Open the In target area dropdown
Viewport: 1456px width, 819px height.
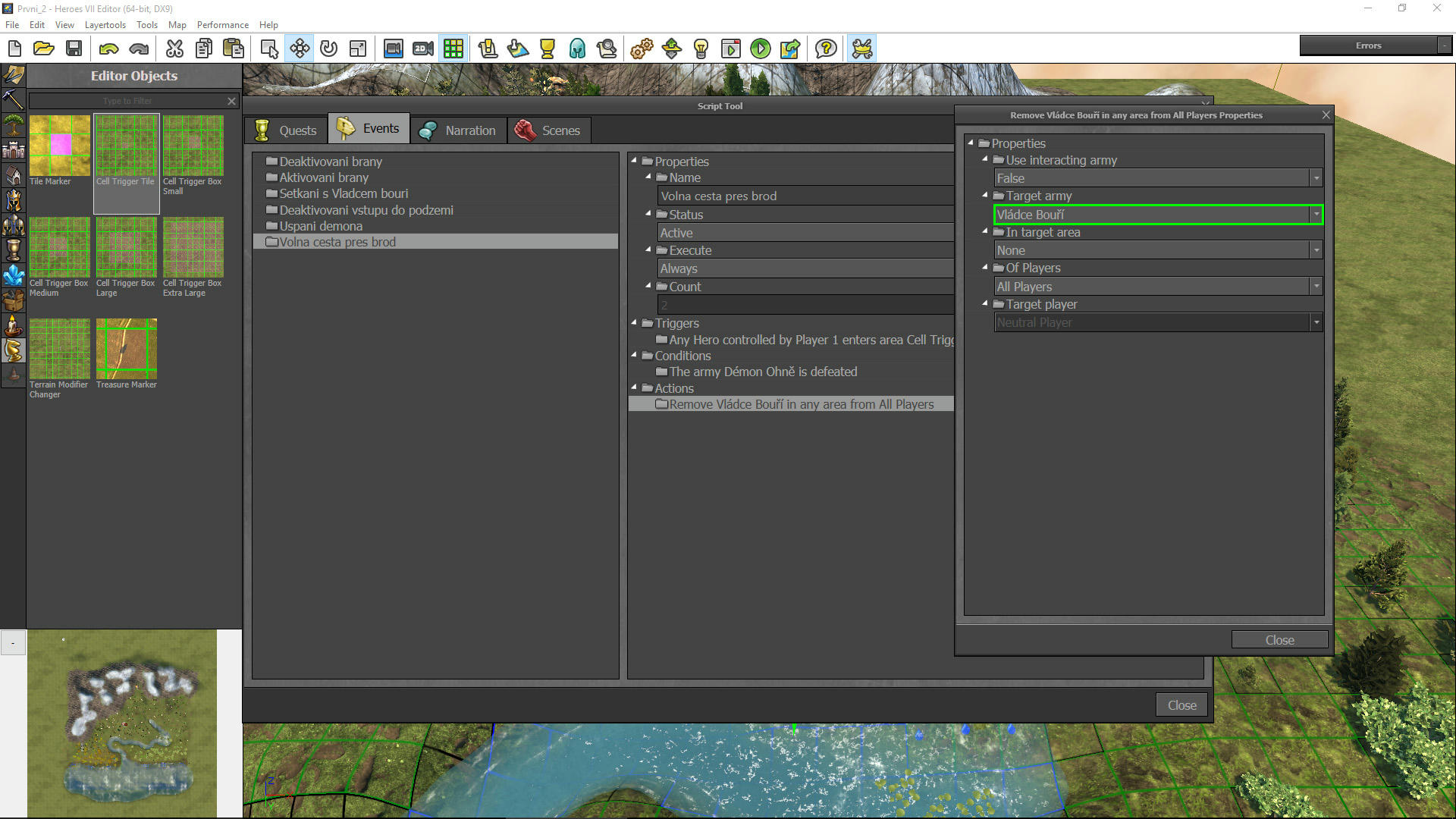[1158, 250]
